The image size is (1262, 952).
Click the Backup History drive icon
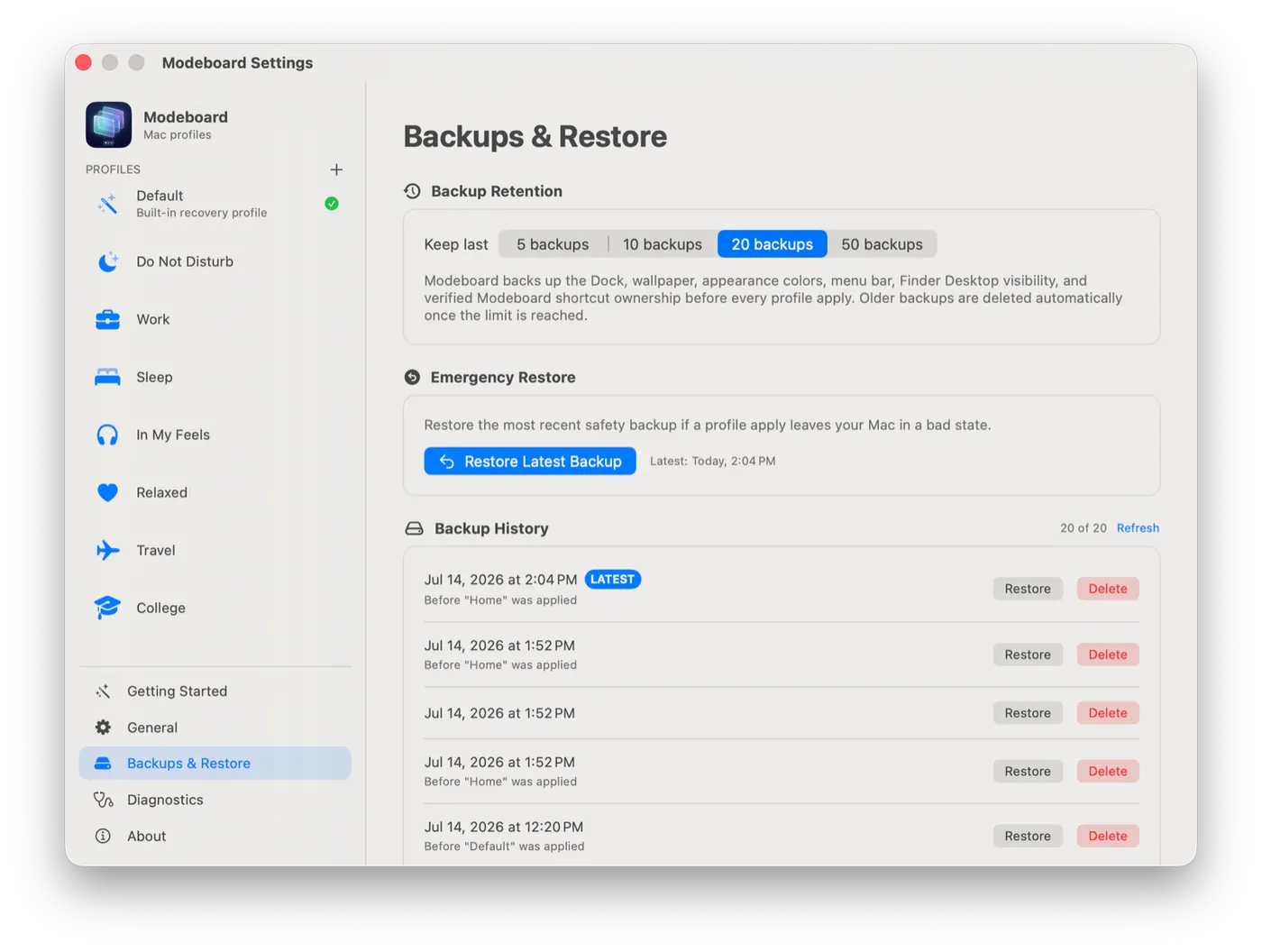point(414,528)
